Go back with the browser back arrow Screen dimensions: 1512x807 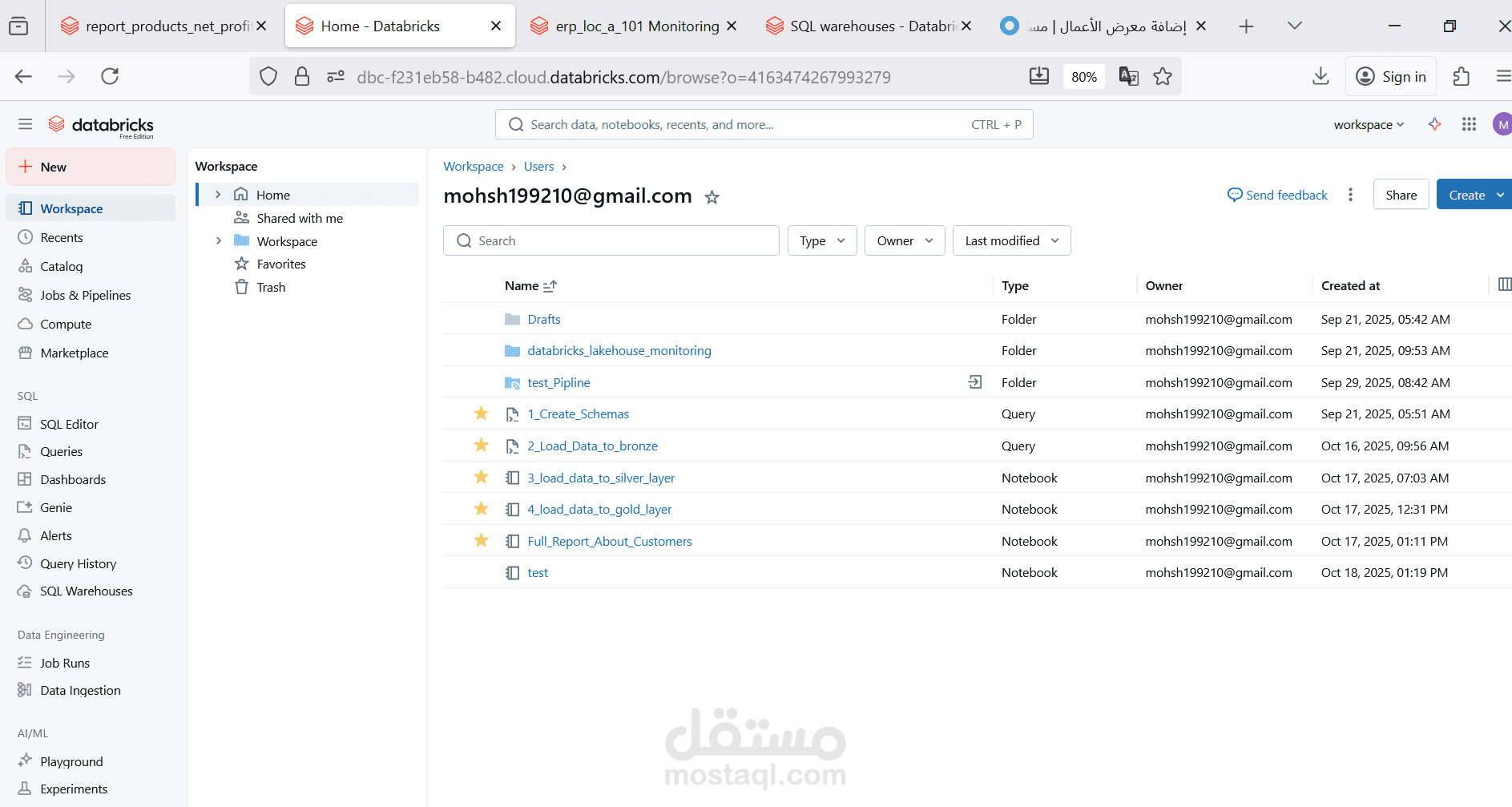(24, 76)
